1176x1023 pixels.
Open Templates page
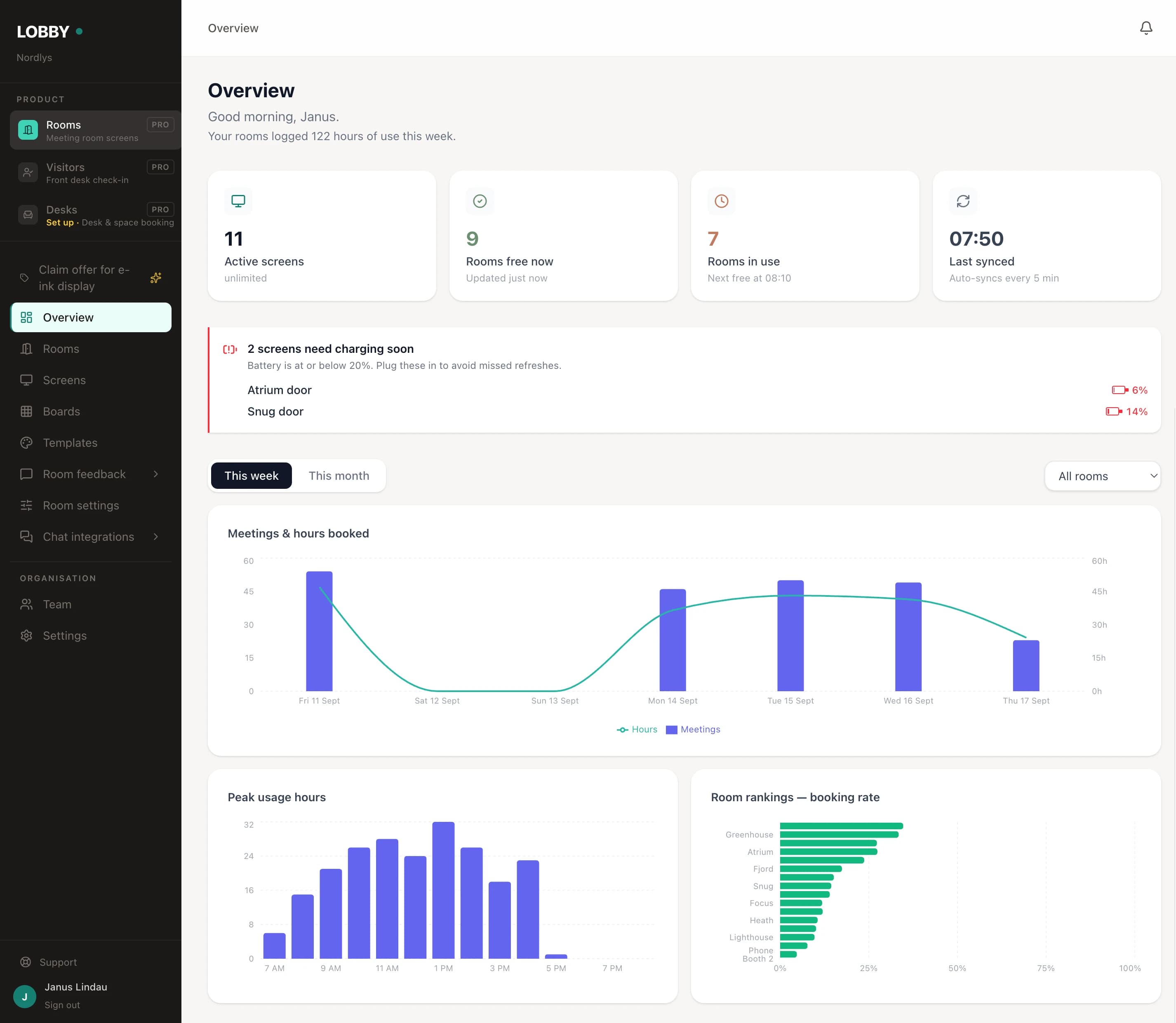[x=91, y=443]
